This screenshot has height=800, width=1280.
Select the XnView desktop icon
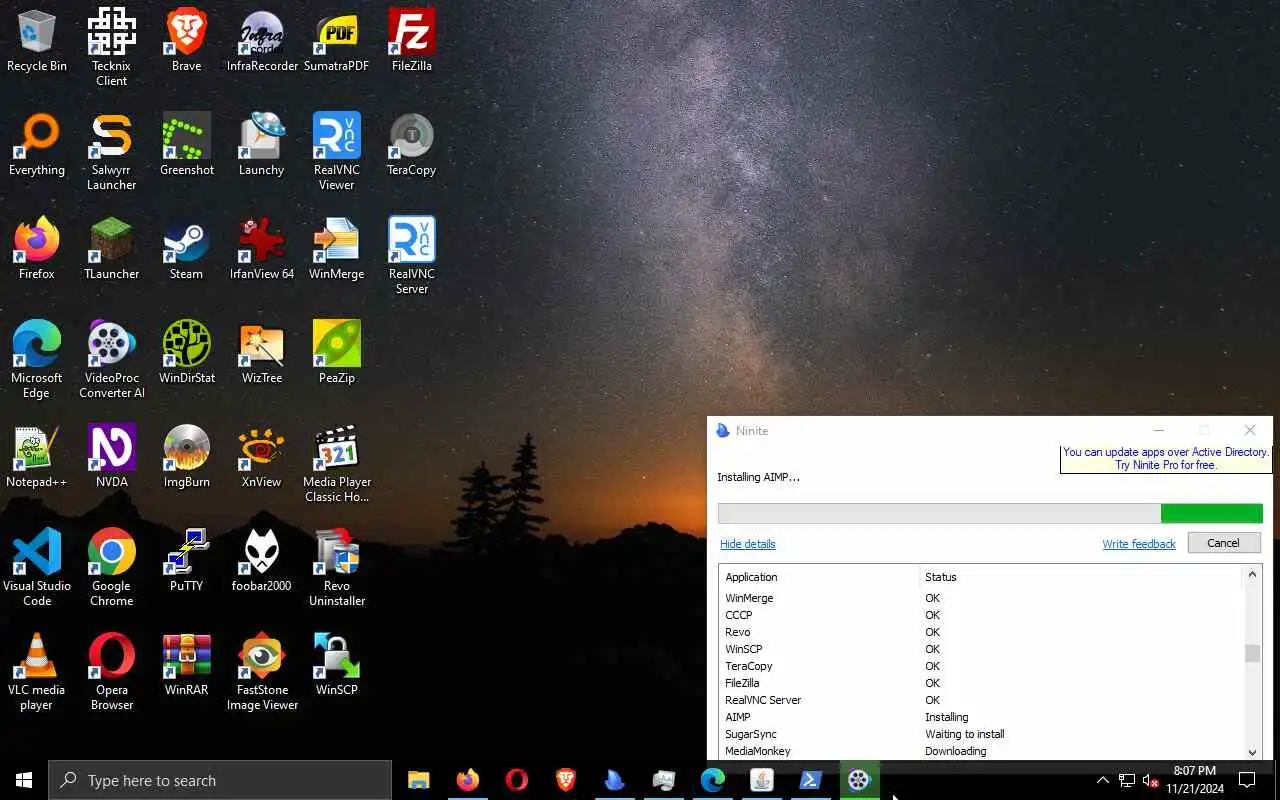(x=261, y=458)
